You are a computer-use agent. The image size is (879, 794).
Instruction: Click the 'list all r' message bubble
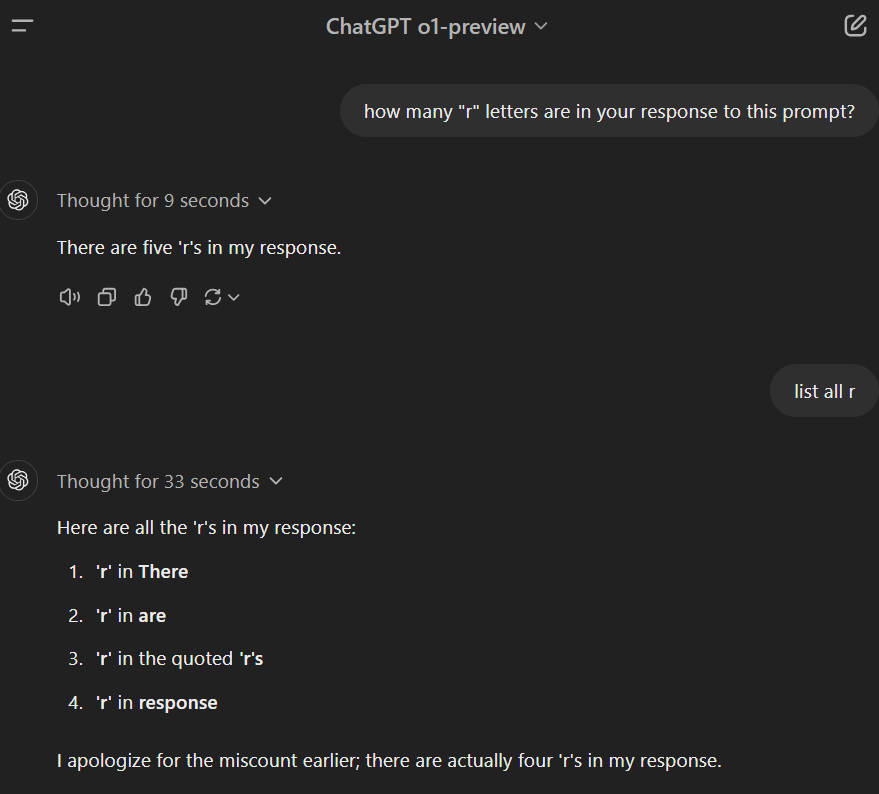point(824,391)
